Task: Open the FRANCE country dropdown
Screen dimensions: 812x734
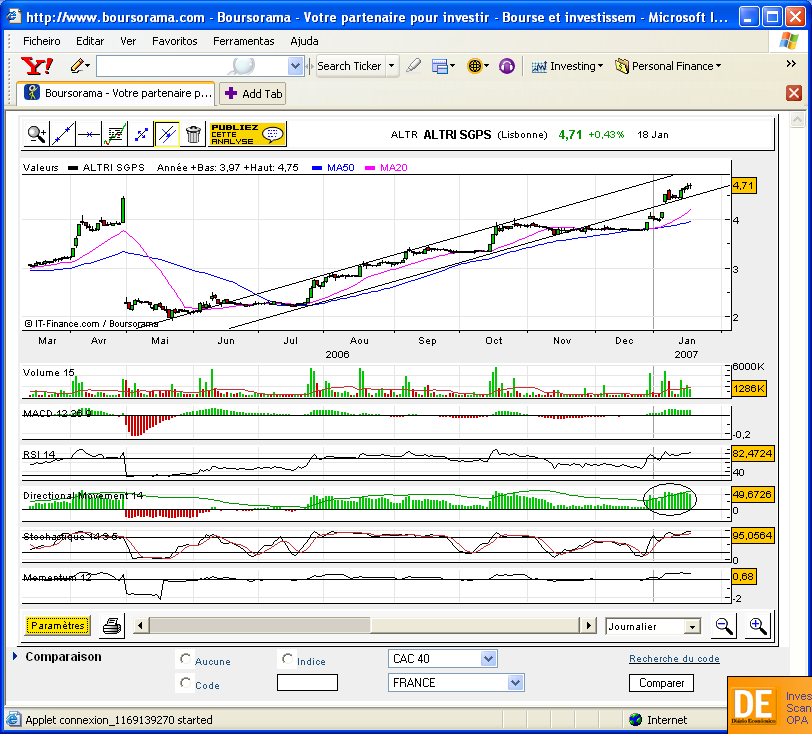Action: pos(515,683)
